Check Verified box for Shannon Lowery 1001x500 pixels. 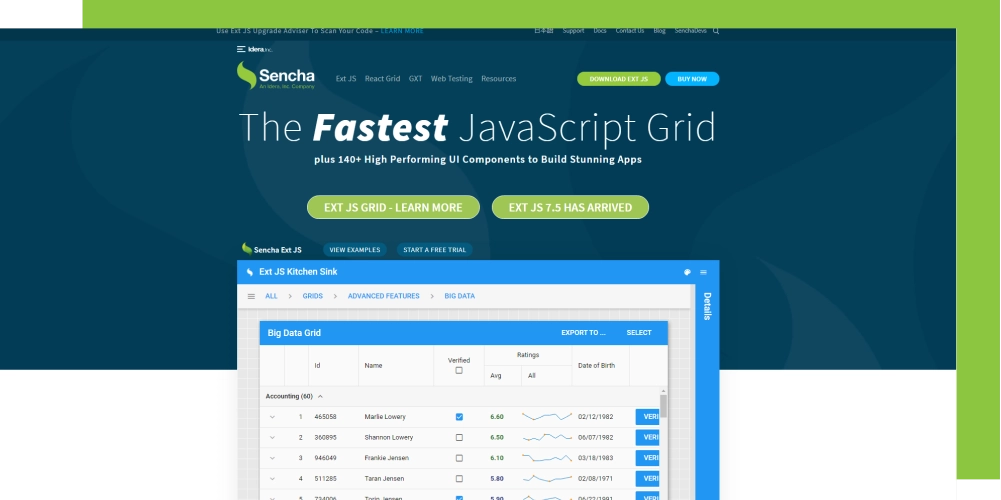[459, 437]
